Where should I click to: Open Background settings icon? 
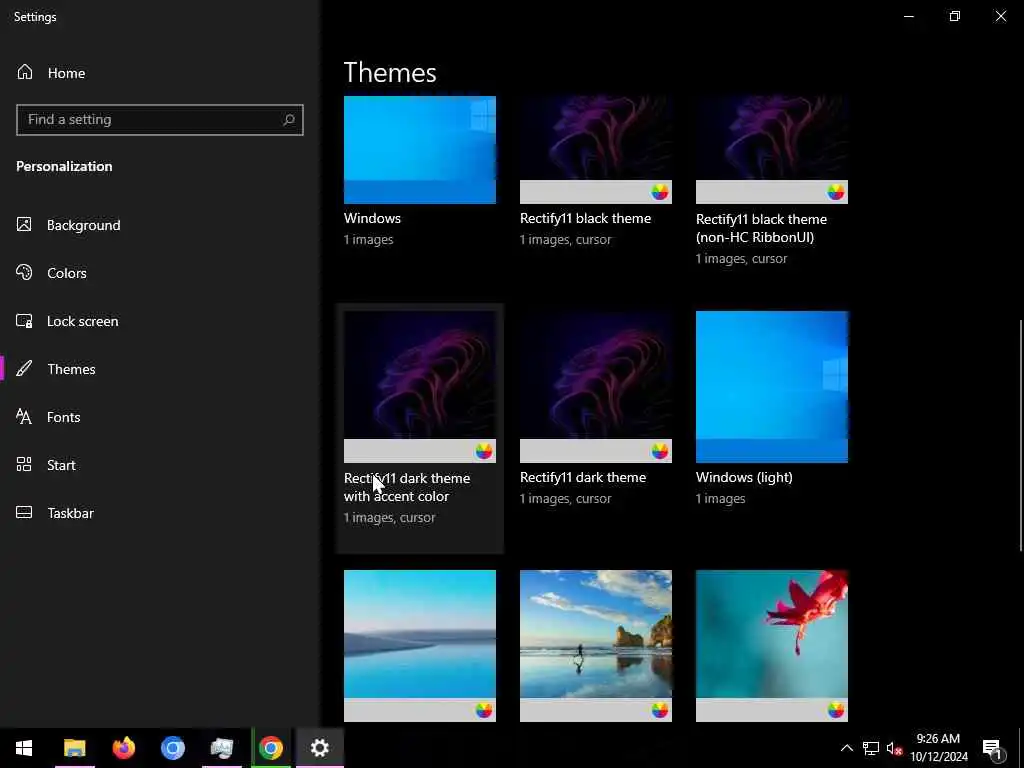(x=24, y=225)
